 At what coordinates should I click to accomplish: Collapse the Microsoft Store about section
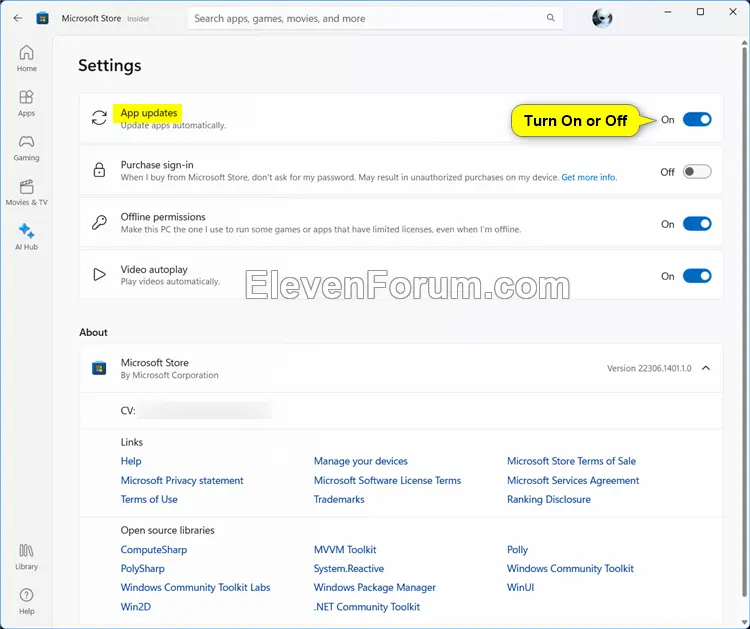click(x=706, y=368)
